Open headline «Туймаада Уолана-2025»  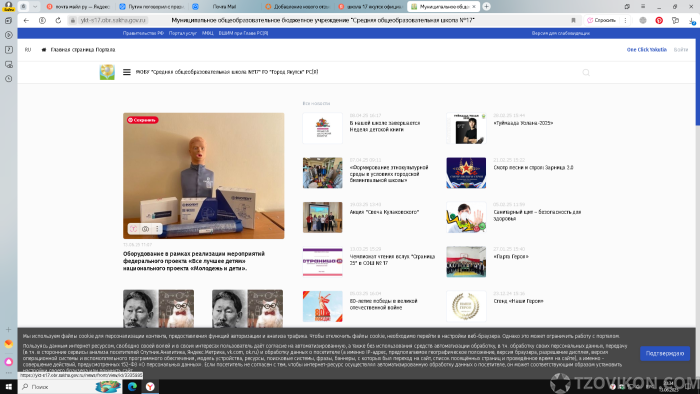pyautogui.click(x=523, y=123)
